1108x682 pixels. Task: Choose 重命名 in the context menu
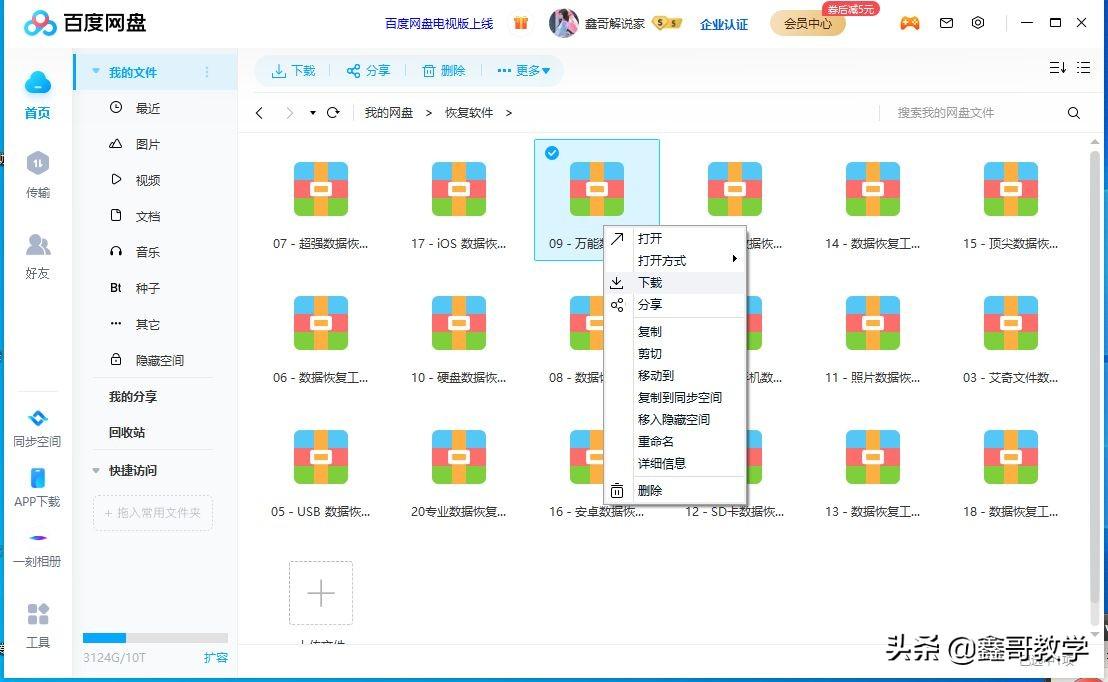(x=675, y=441)
